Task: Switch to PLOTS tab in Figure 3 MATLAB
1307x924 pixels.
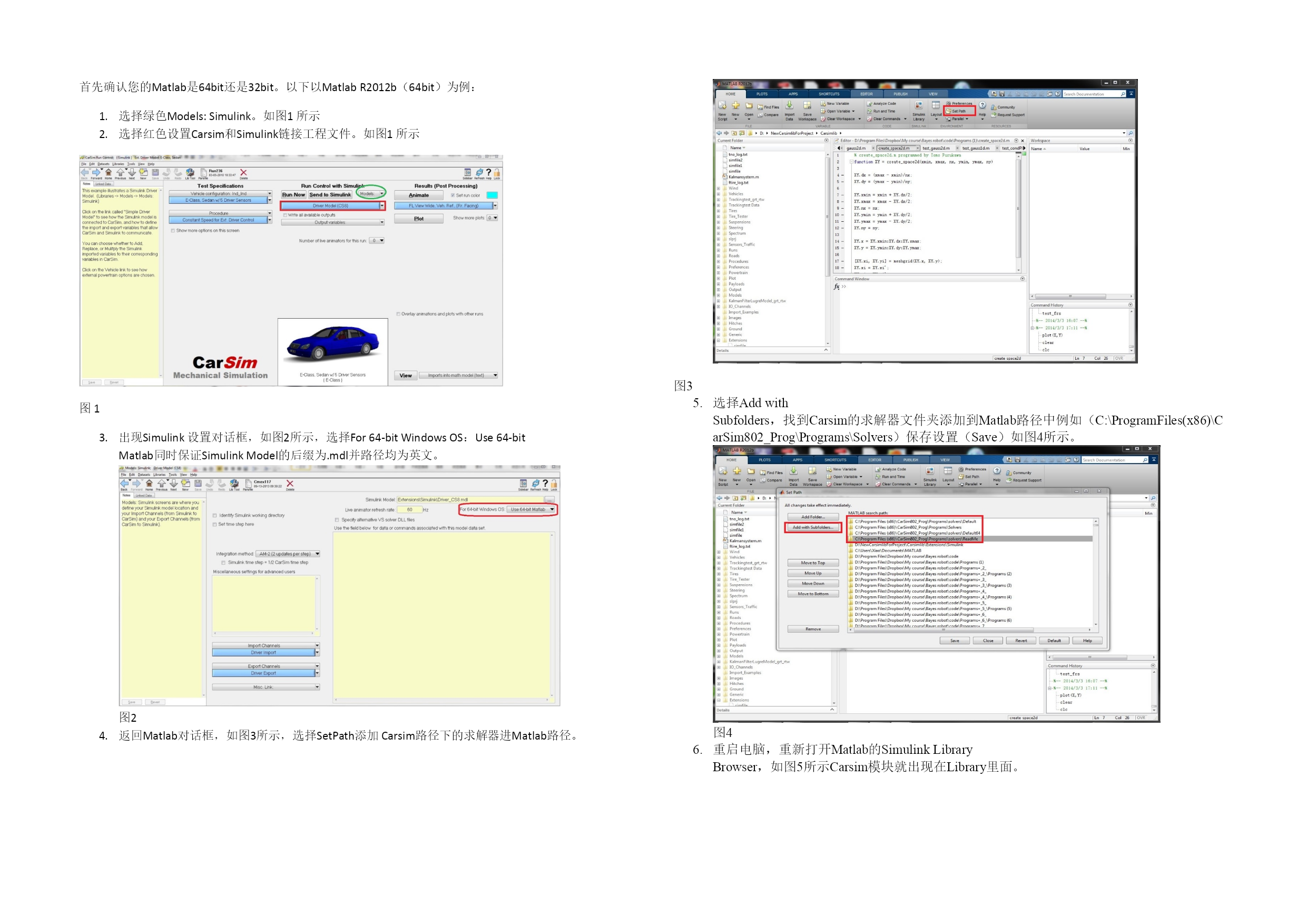Action: click(762, 94)
